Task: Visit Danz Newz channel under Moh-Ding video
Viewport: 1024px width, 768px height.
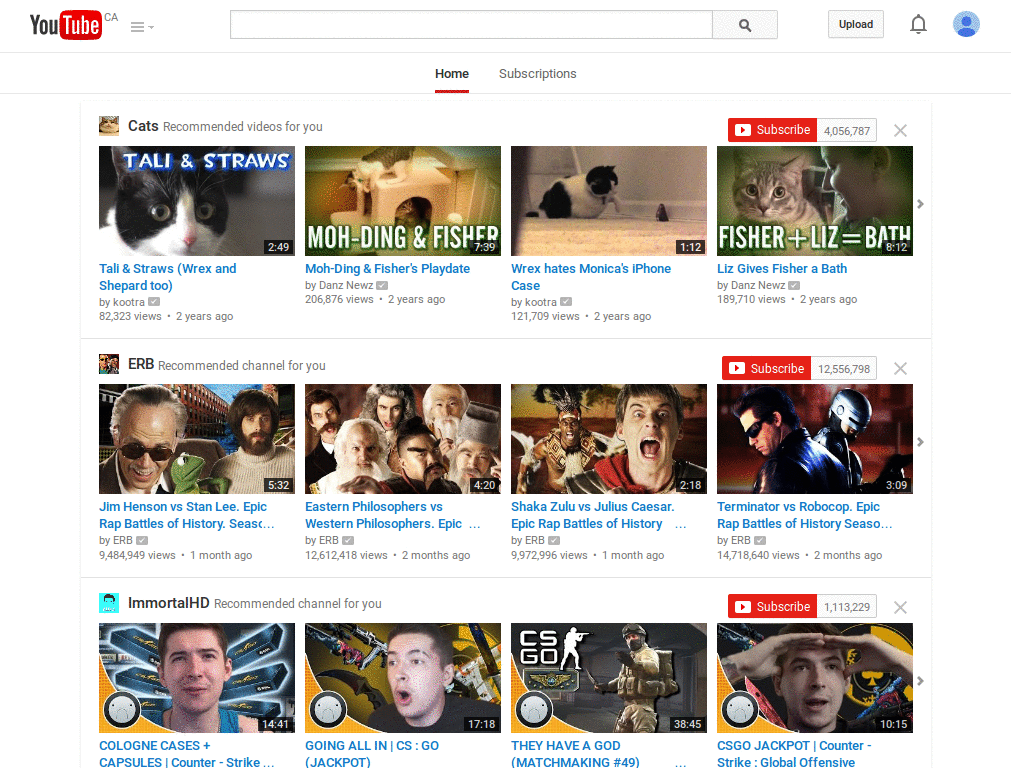Action: pos(346,285)
